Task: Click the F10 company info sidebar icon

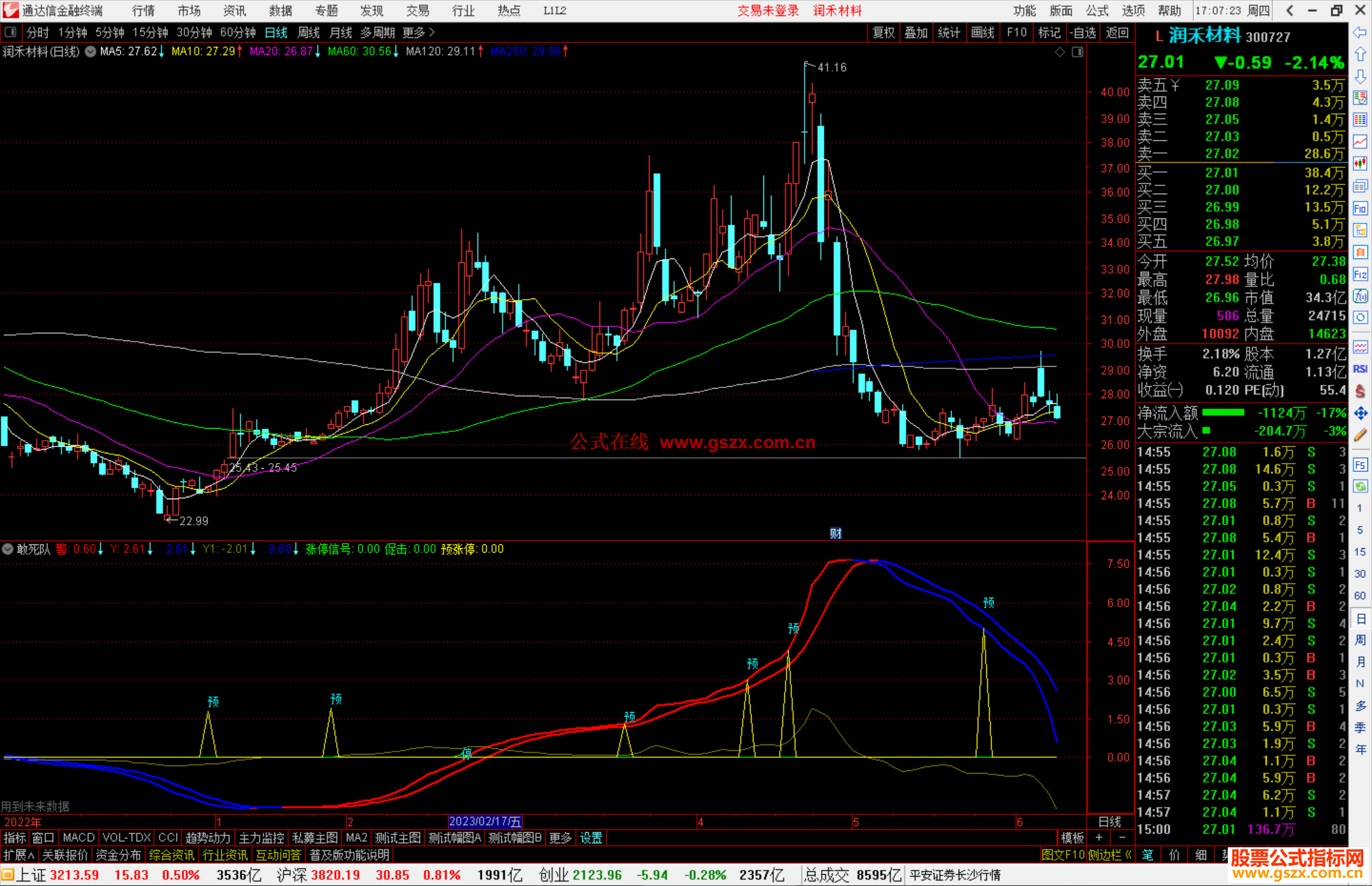Action: 1360,208
